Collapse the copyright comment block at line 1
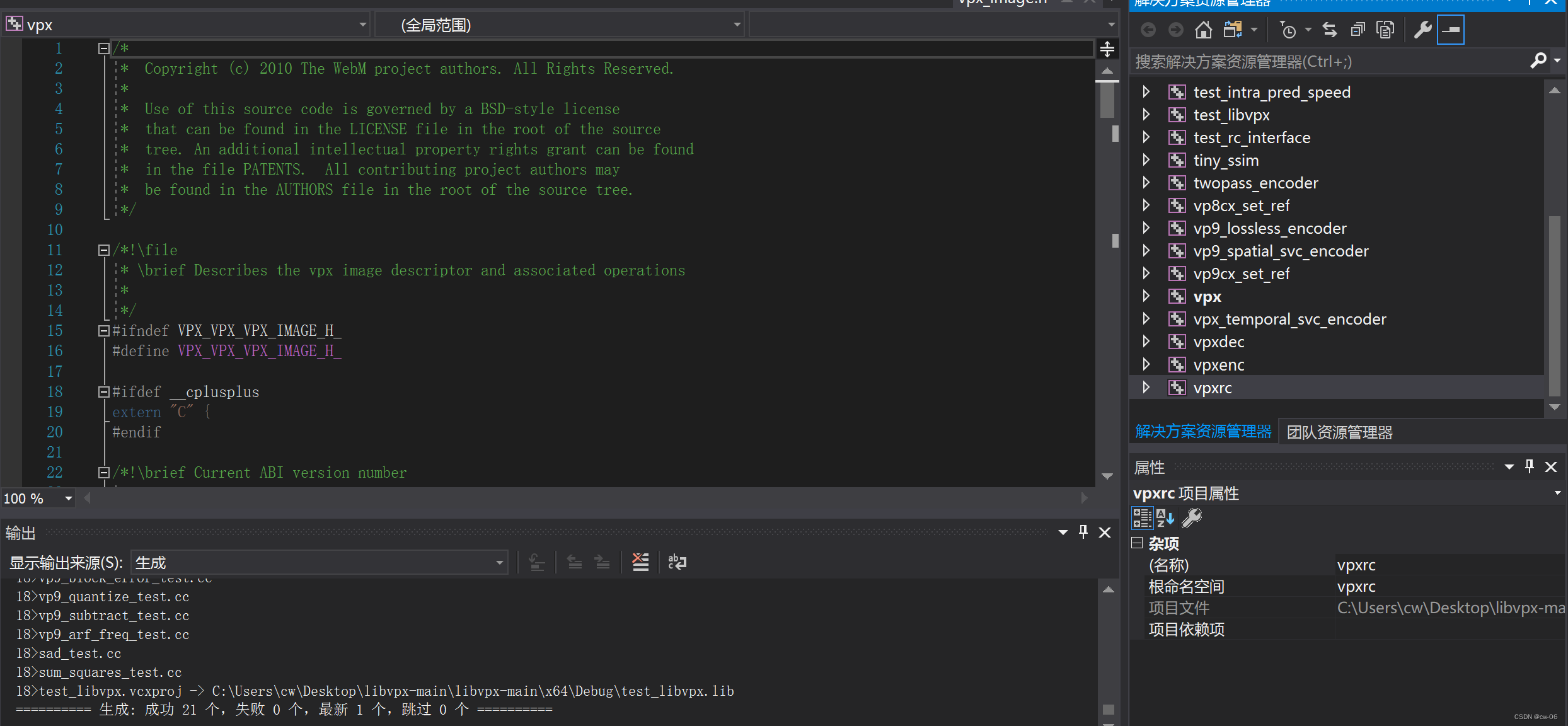This screenshot has height=726, width=1568. pos(103,49)
